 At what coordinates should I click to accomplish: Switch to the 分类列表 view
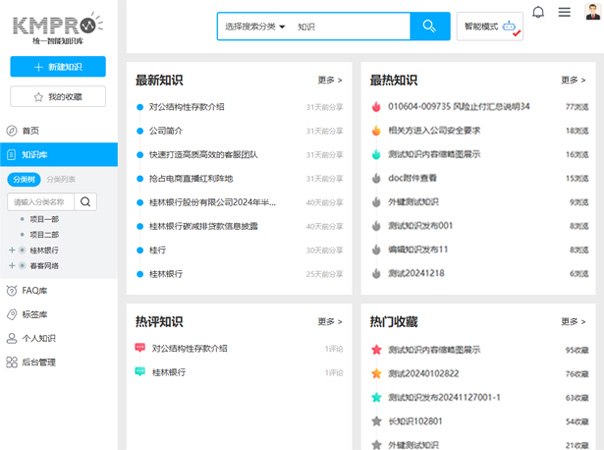point(60,179)
